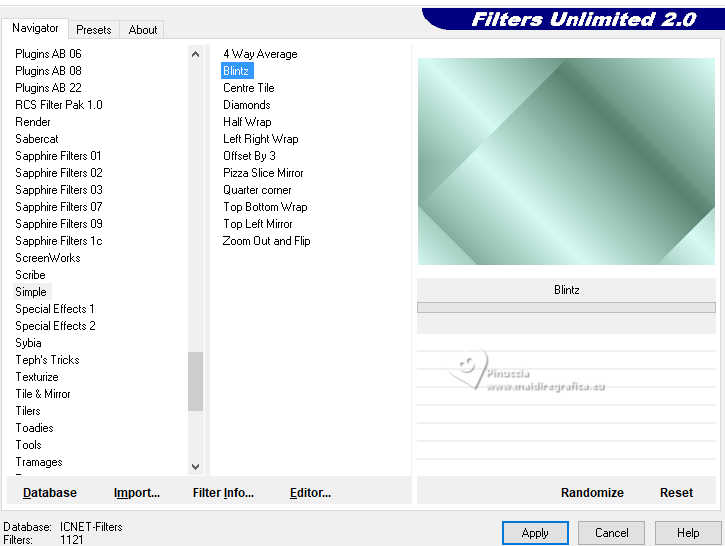The height and width of the screenshot is (546, 725).
Task: Open RCS Filter Pak 1.0 category
Action: point(59,105)
